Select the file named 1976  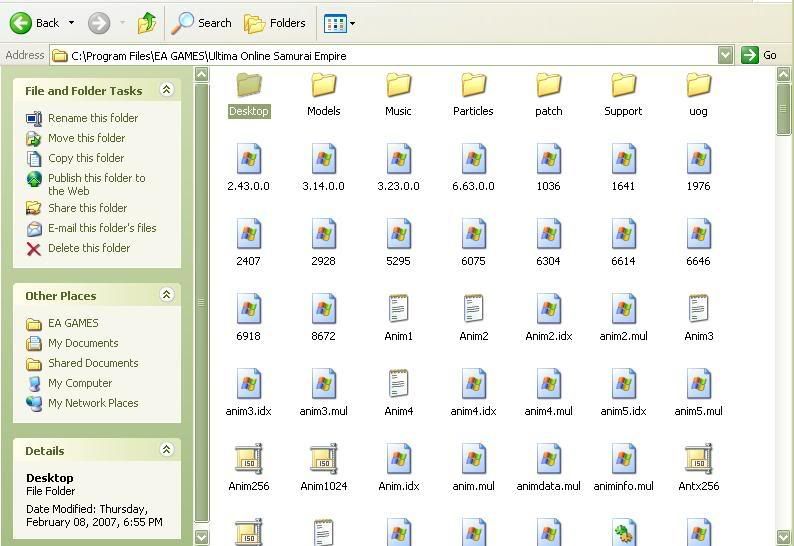[698, 168]
